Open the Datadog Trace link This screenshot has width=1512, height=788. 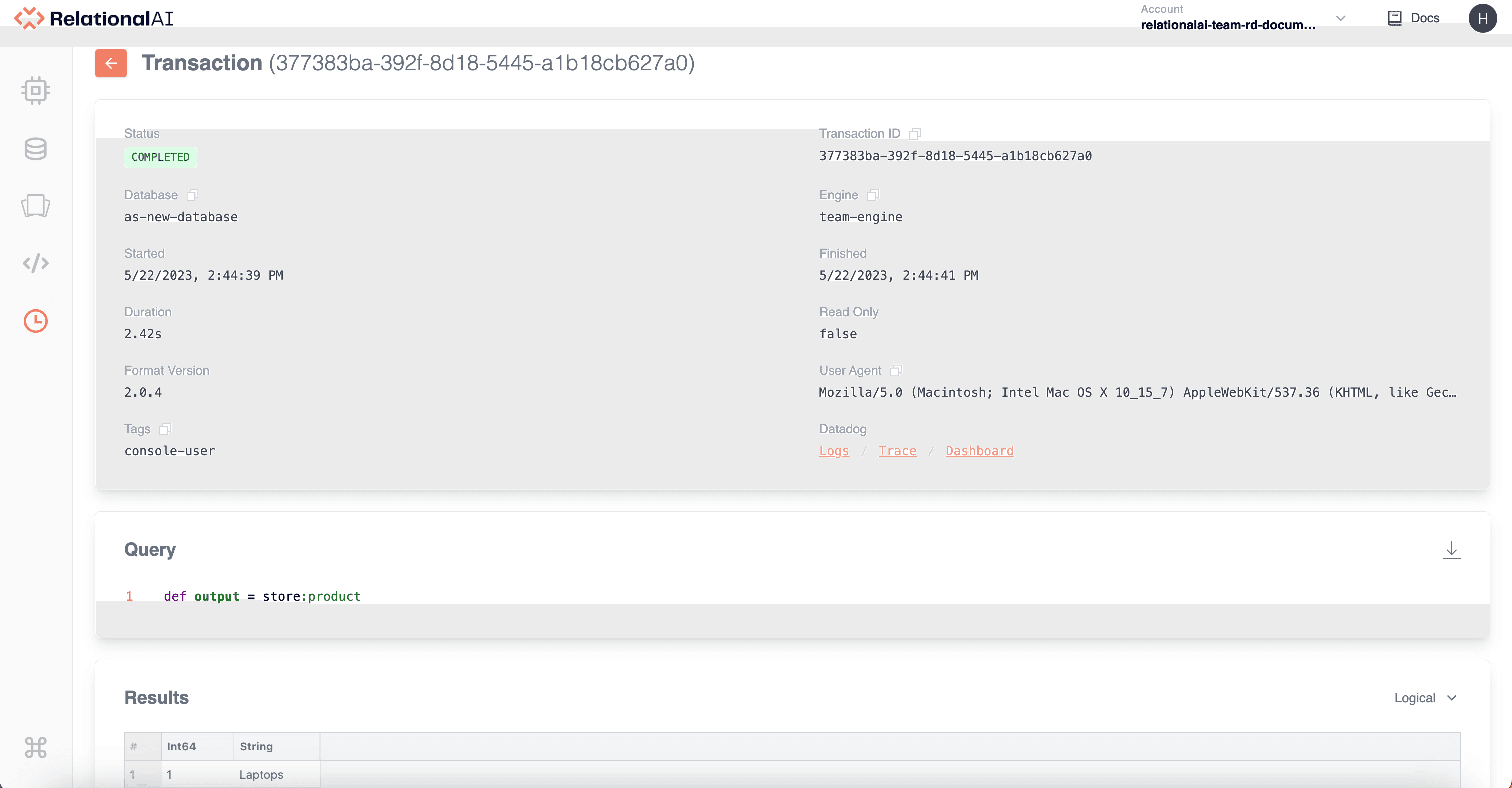897,451
